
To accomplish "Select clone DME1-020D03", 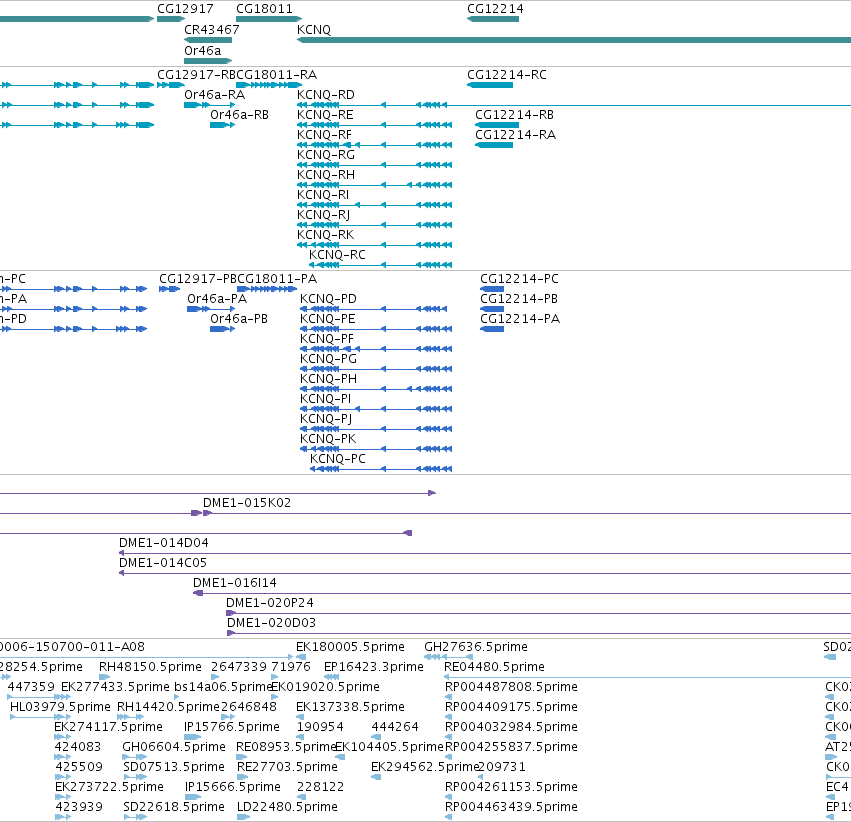I will pos(271,623).
